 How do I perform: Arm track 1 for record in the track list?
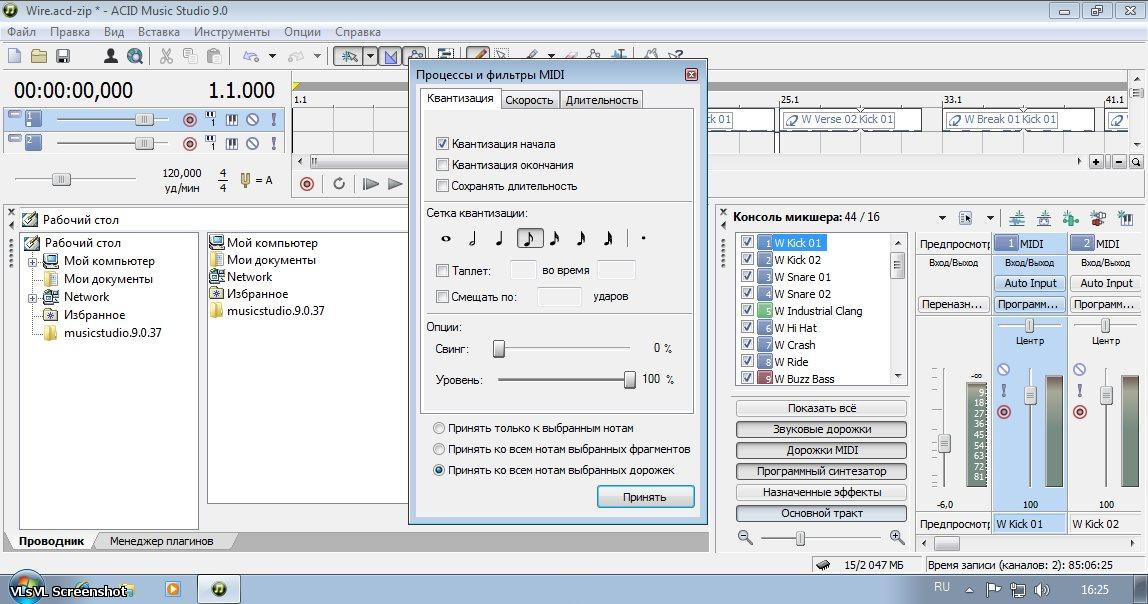190,119
